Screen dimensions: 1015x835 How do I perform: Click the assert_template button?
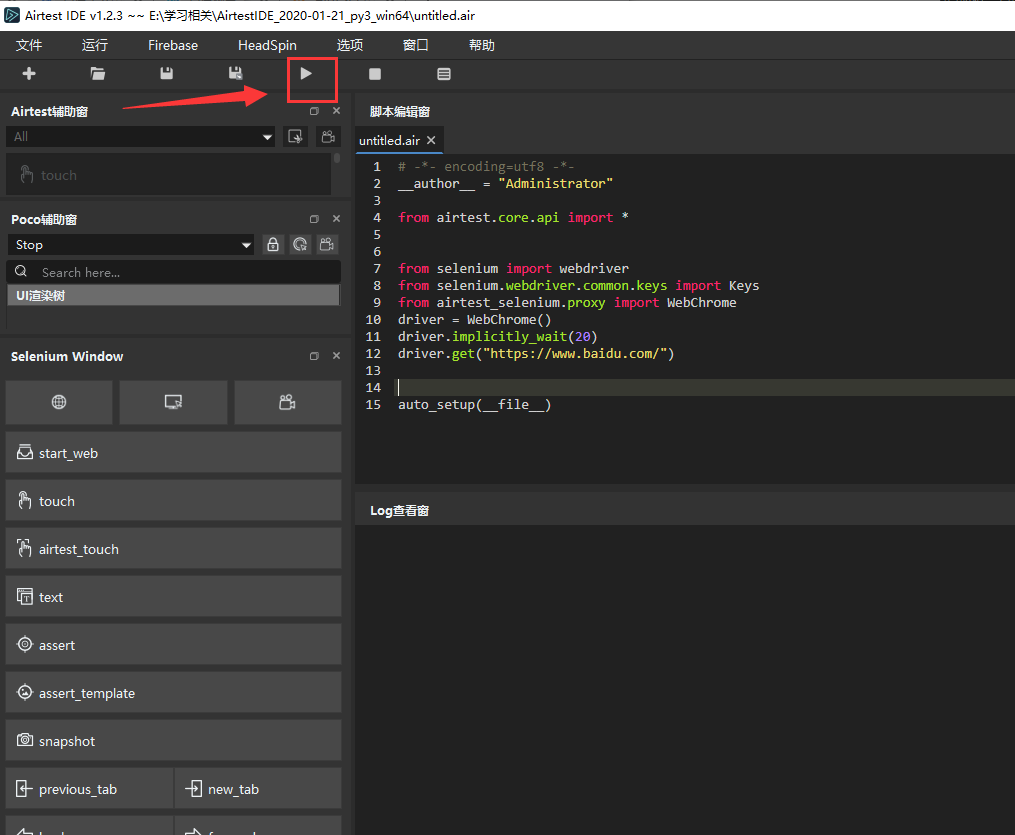(173, 693)
